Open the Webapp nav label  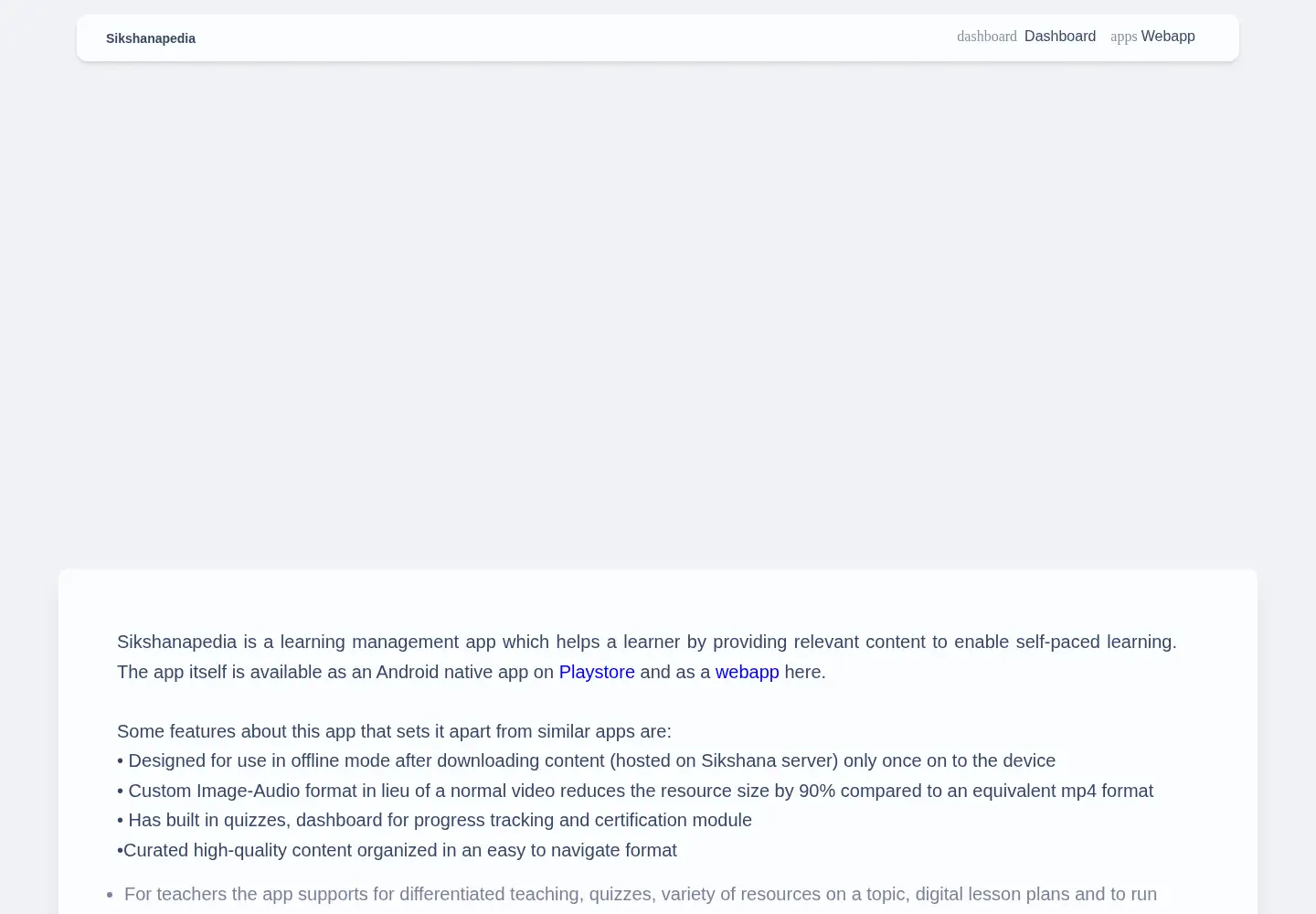click(1168, 37)
